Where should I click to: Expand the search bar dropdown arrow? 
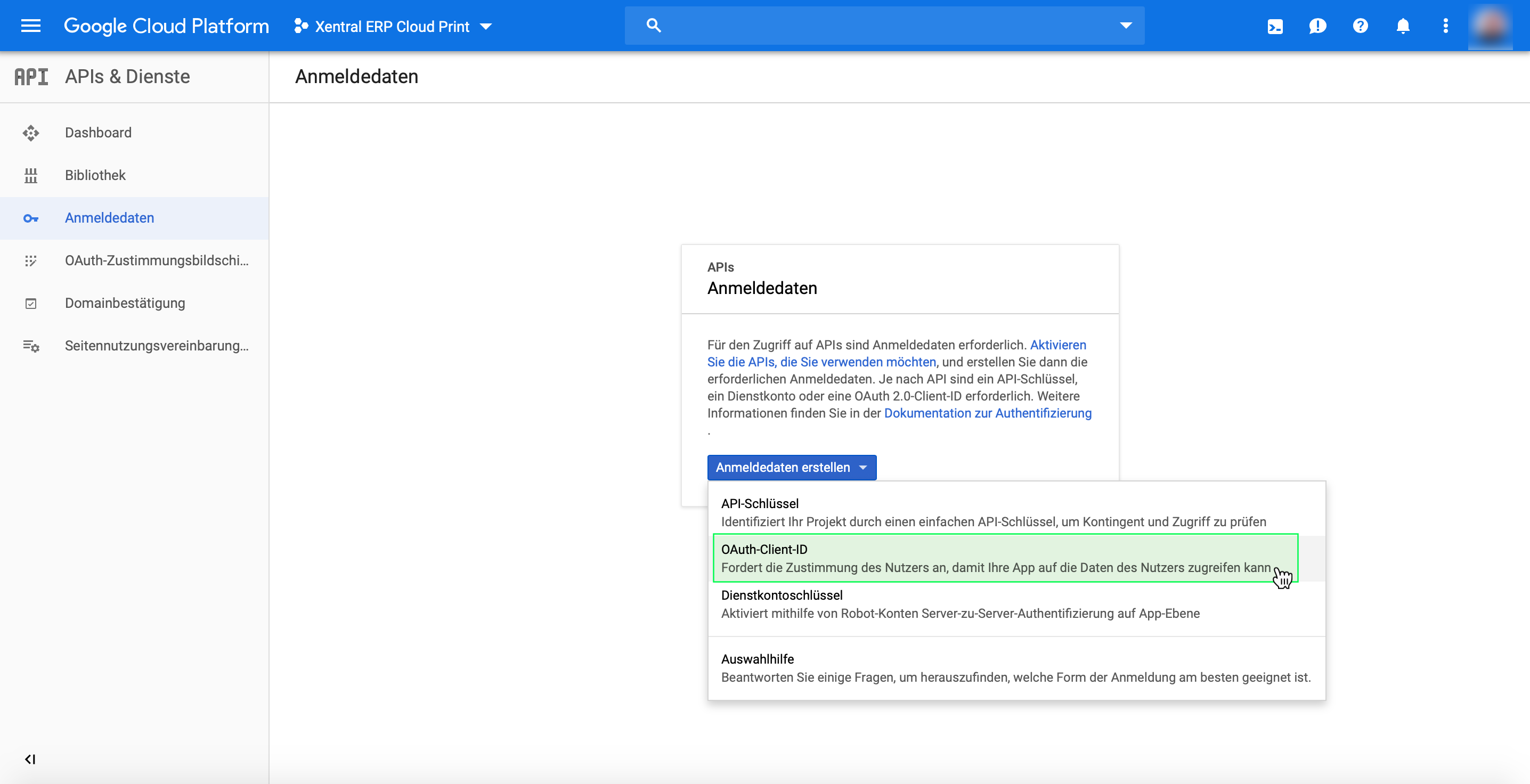coord(1126,26)
